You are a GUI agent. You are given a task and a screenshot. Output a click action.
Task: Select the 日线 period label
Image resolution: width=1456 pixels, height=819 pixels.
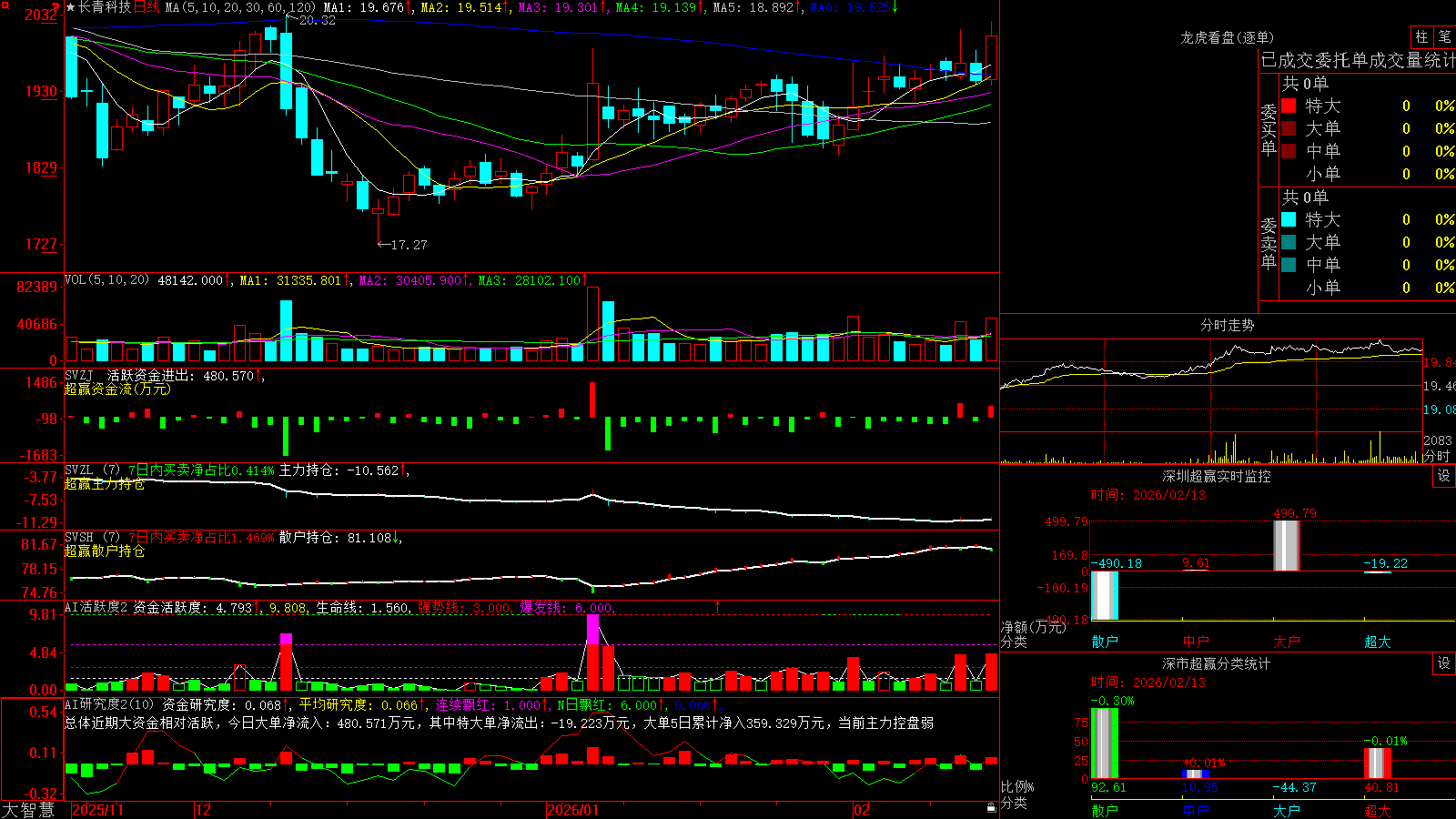[147, 7]
